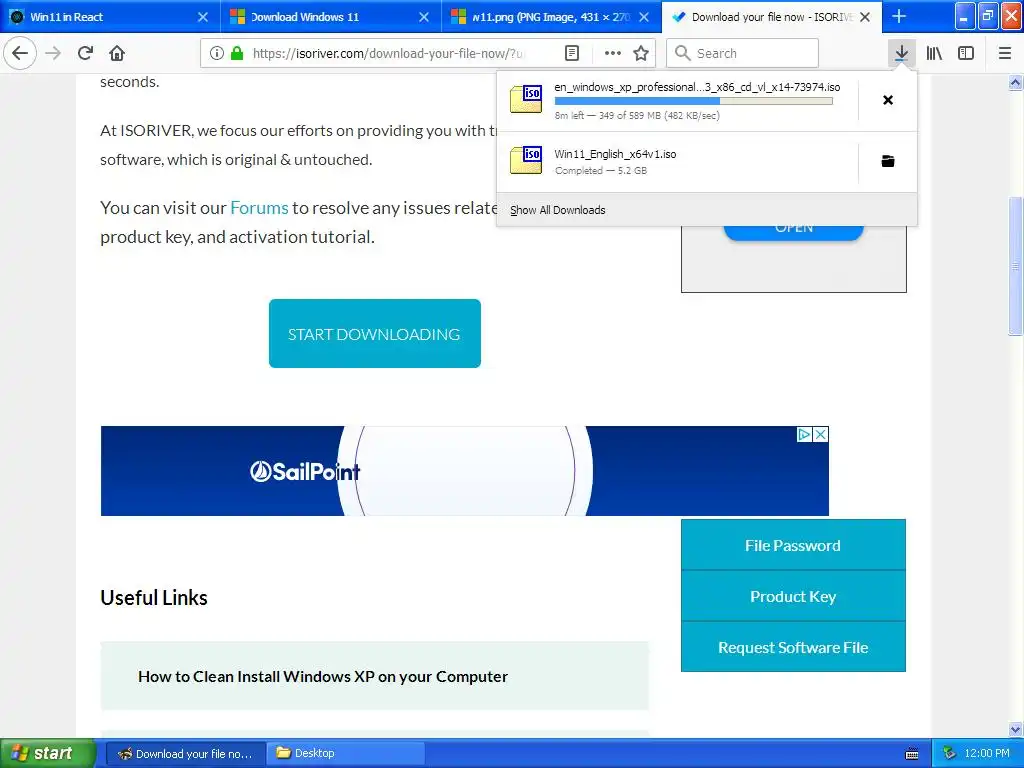The height and width of the screenshot is (768, 1024).
Task: Click the 12:00 PM clock
Action: click(987, 754)
